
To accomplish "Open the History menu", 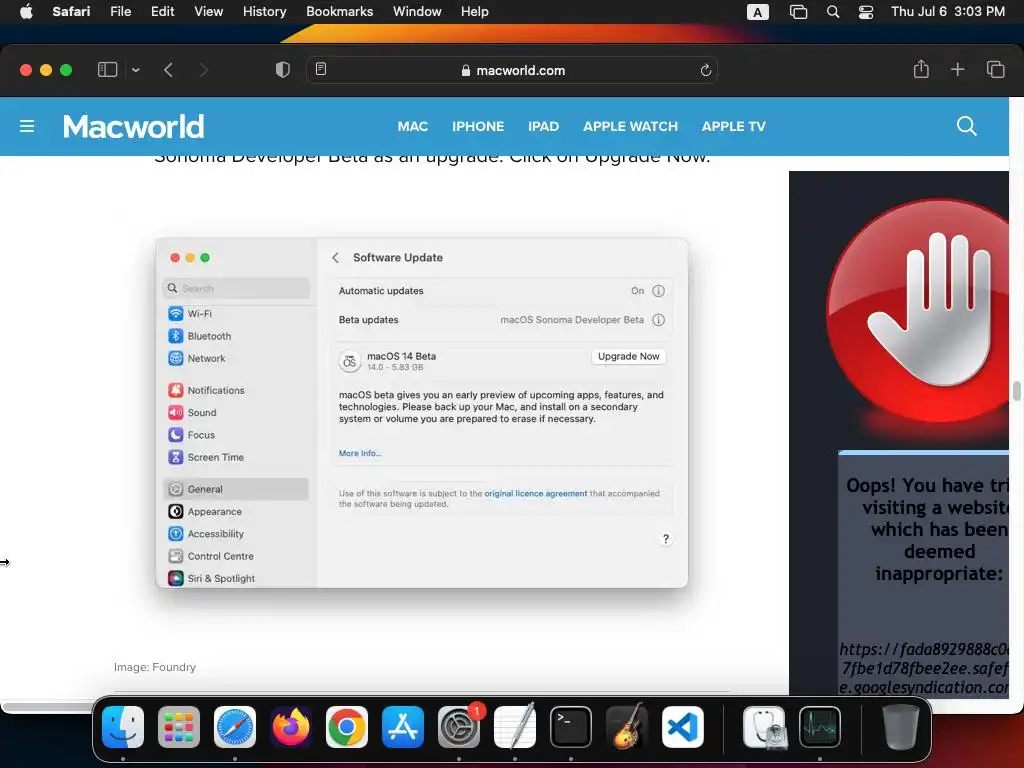I will click(264, 12).
